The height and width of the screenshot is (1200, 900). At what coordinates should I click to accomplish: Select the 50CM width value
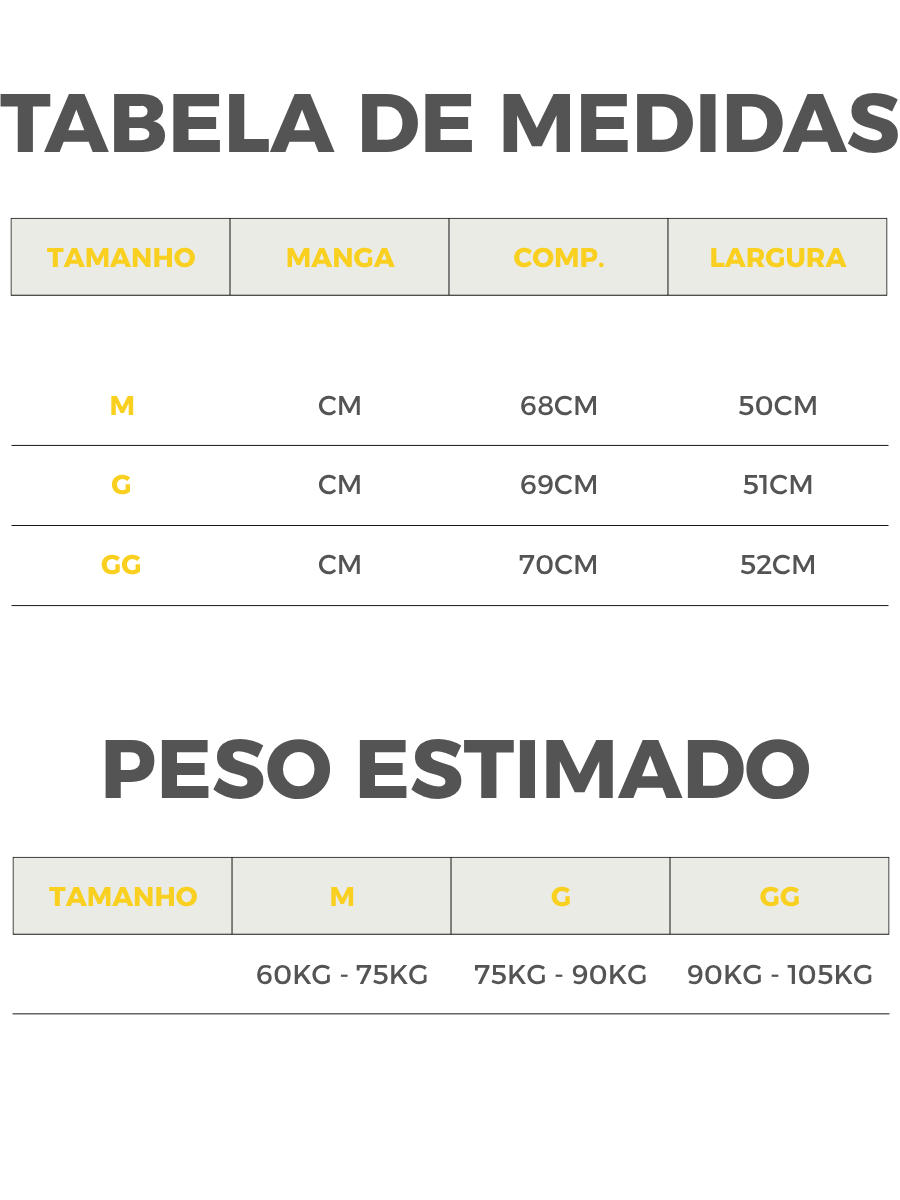click(778, 406)
